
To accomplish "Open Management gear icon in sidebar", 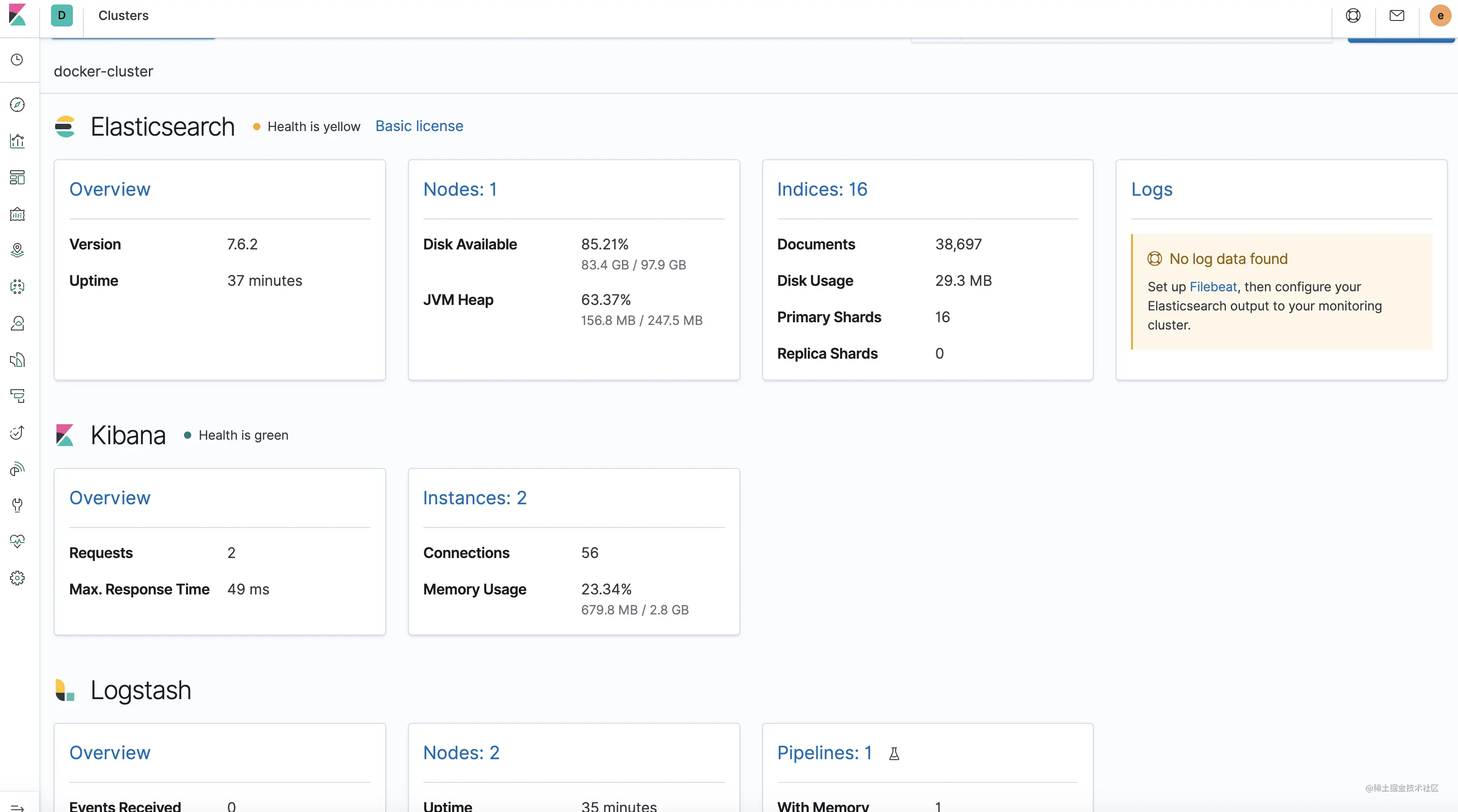I will point(18,578).
